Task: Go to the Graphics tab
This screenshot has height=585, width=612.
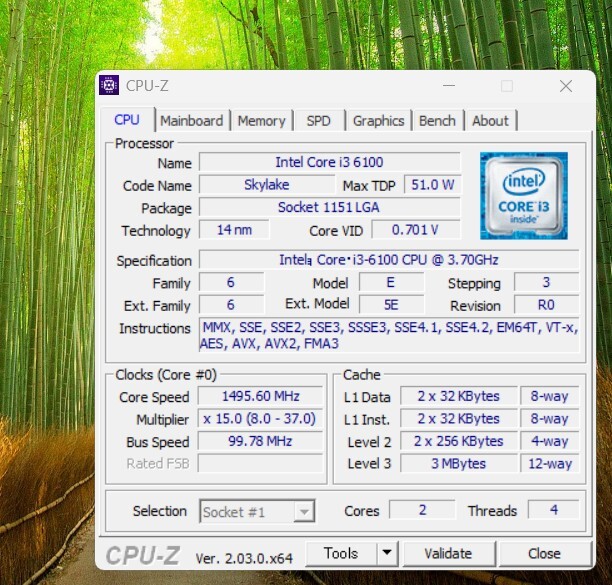Action: (378, 121)
